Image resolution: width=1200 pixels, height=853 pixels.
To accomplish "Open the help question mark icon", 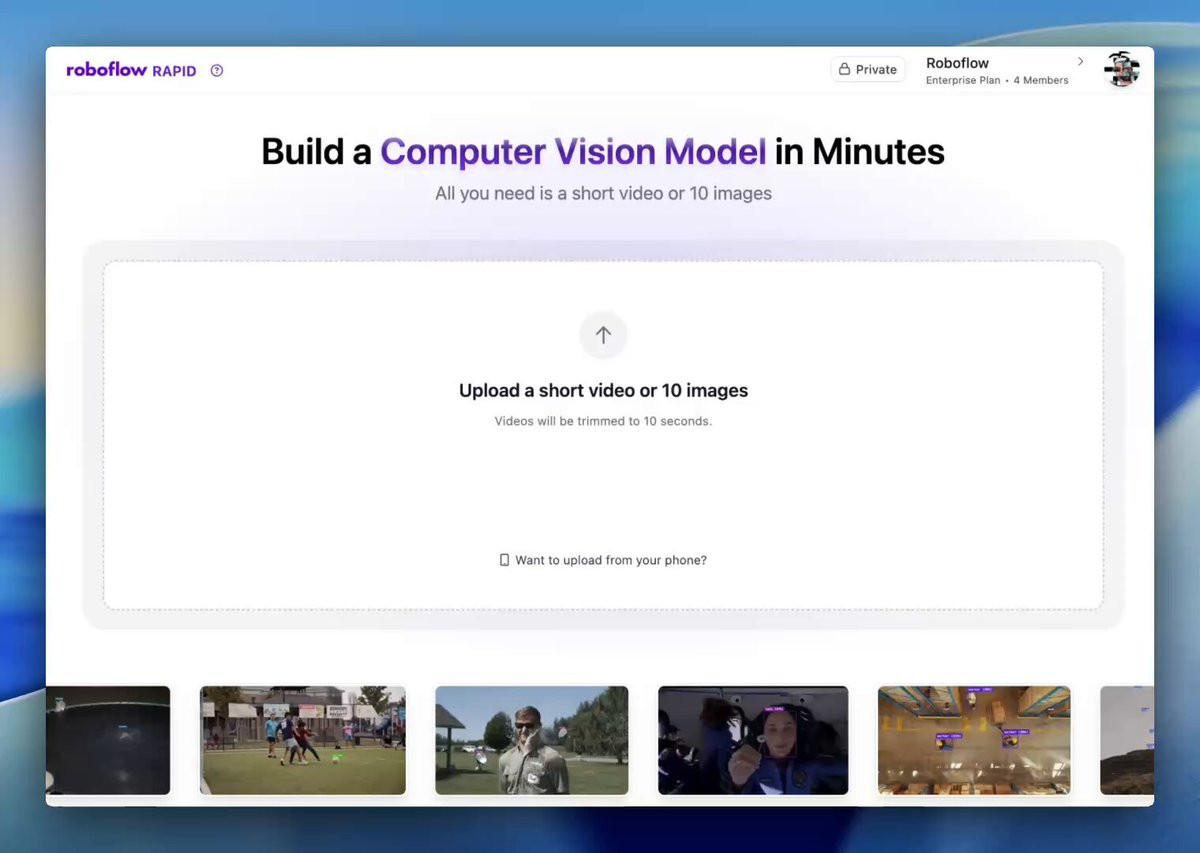I will [x=217, y=70].
